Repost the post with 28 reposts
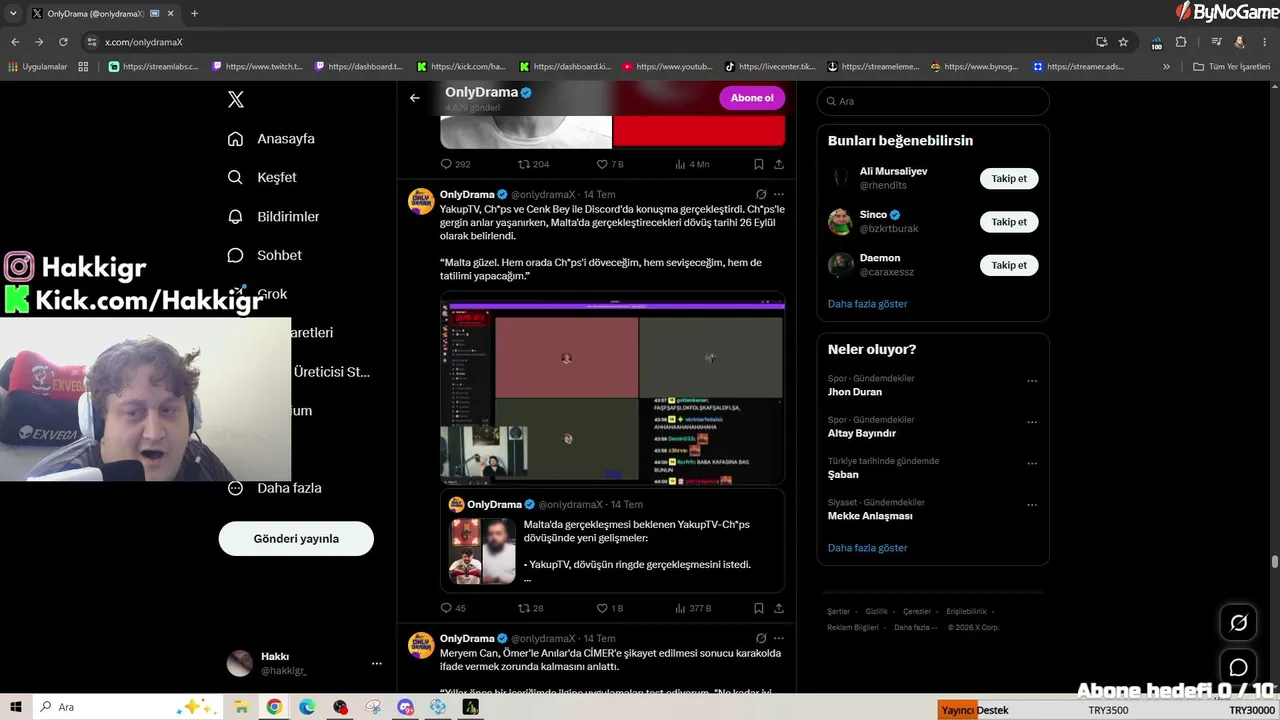This screenshot has height=720, width=1280. [x=531, y=608]
